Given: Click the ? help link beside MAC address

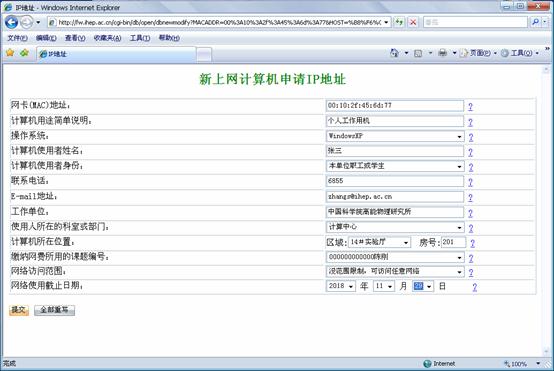Looking at the screenshot, I should click(x=470, y=106).
